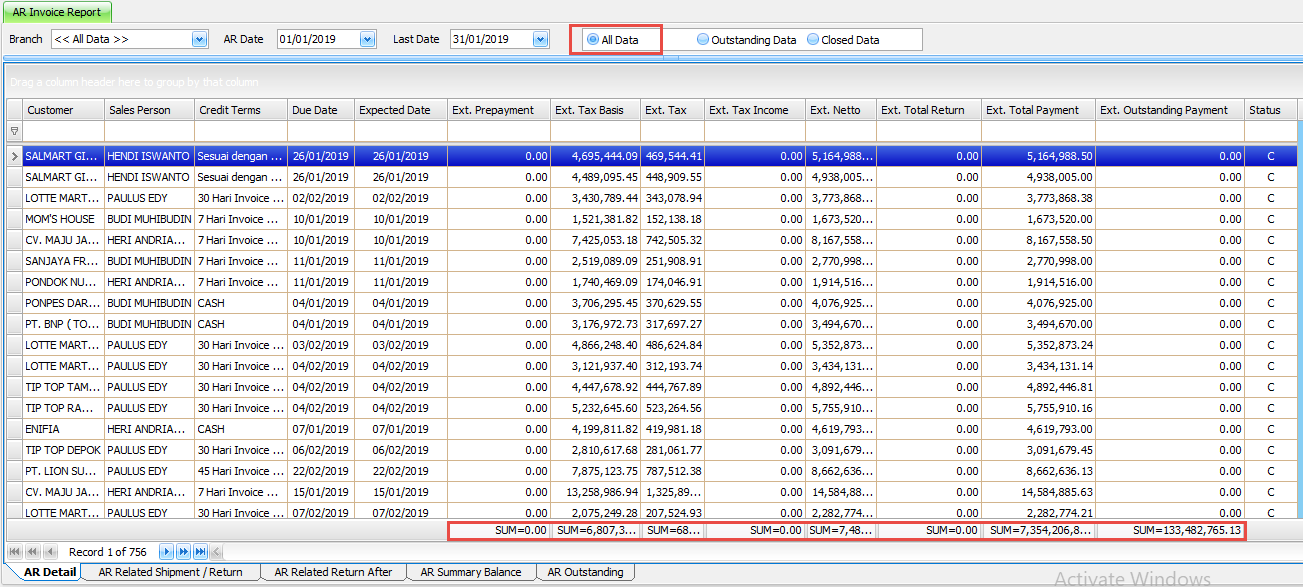This screenshot has height=587, width=1303.
Task: Select the PONPES DAR... customer row
Action: point(652,303)
